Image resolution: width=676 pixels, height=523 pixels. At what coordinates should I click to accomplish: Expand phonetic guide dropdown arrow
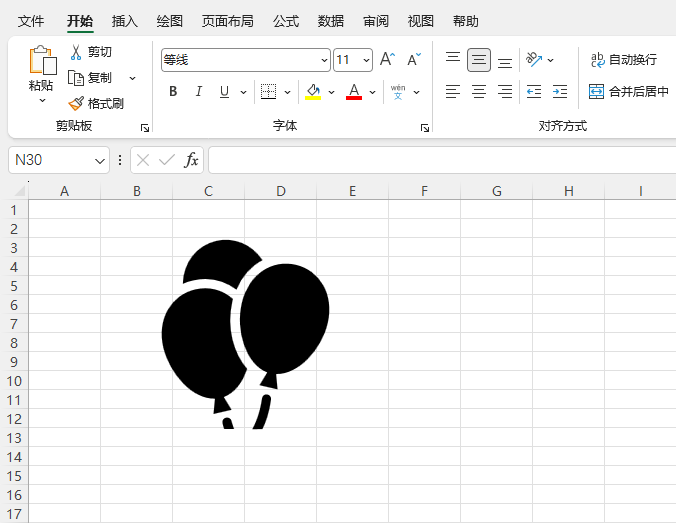coord(416,92)
